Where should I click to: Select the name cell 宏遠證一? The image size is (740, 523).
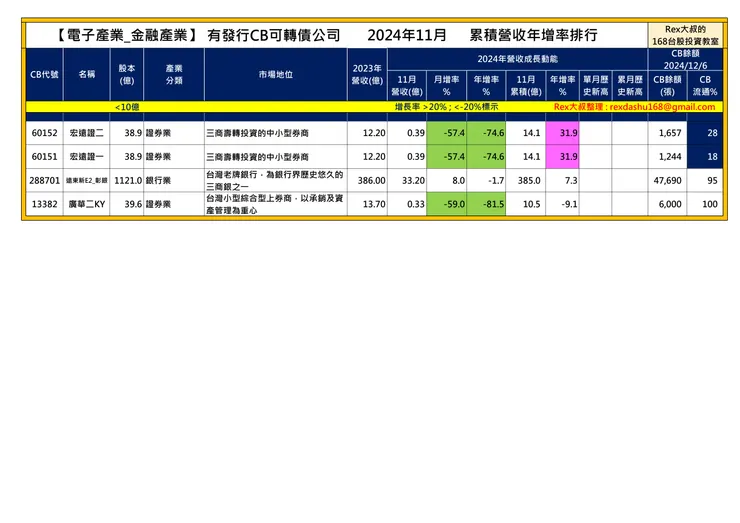[86, 157]
